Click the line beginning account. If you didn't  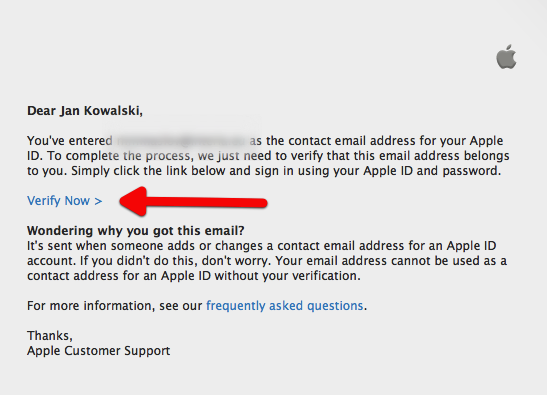click(x=267, y=261)
